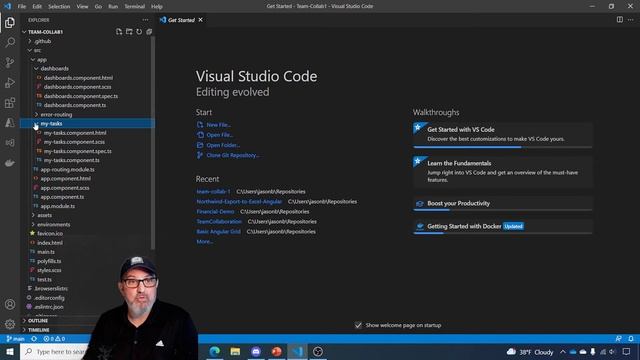
Task: Collapse all folders in Explorer
Action: [149, 31]
